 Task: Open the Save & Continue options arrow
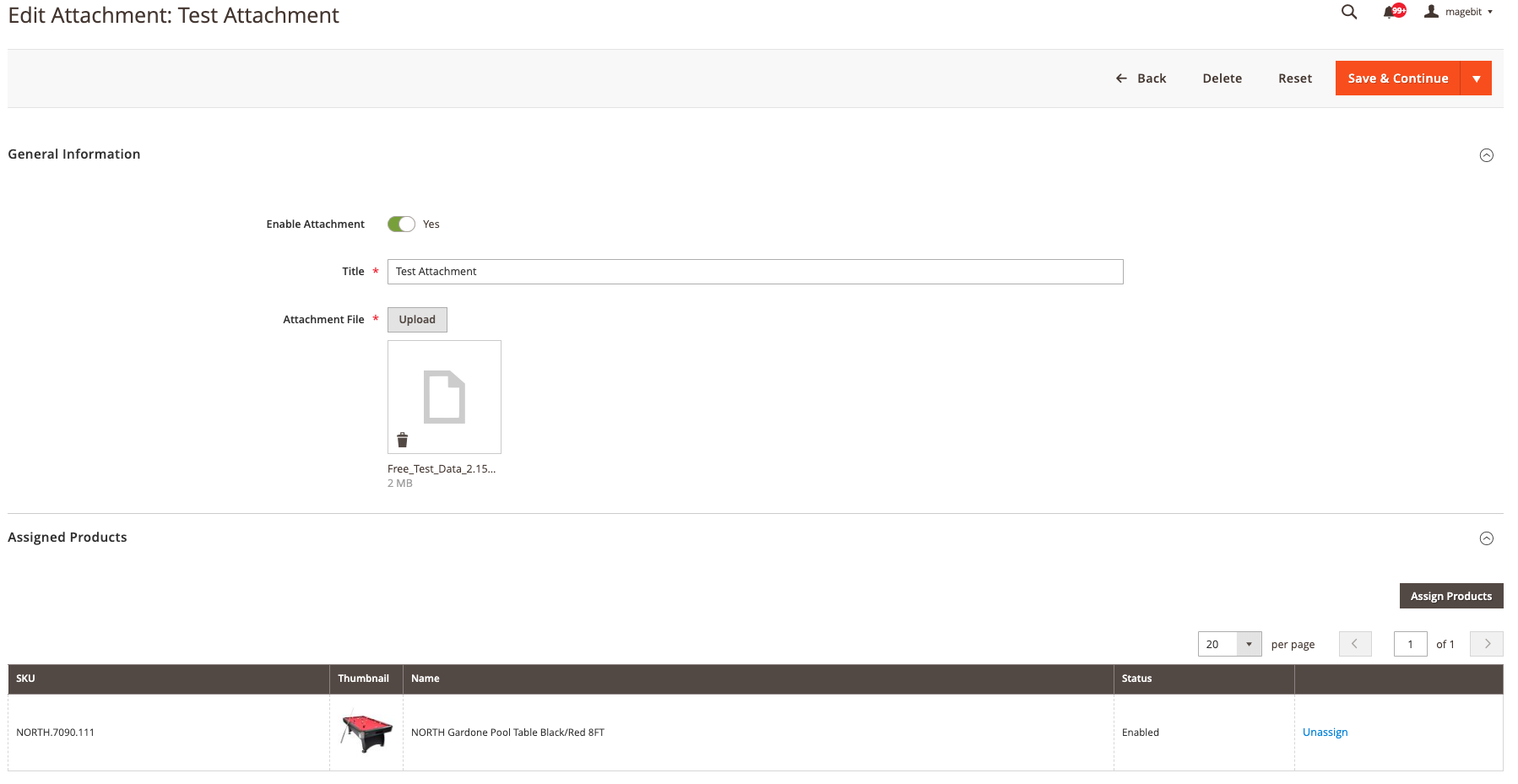[1477, 78]
